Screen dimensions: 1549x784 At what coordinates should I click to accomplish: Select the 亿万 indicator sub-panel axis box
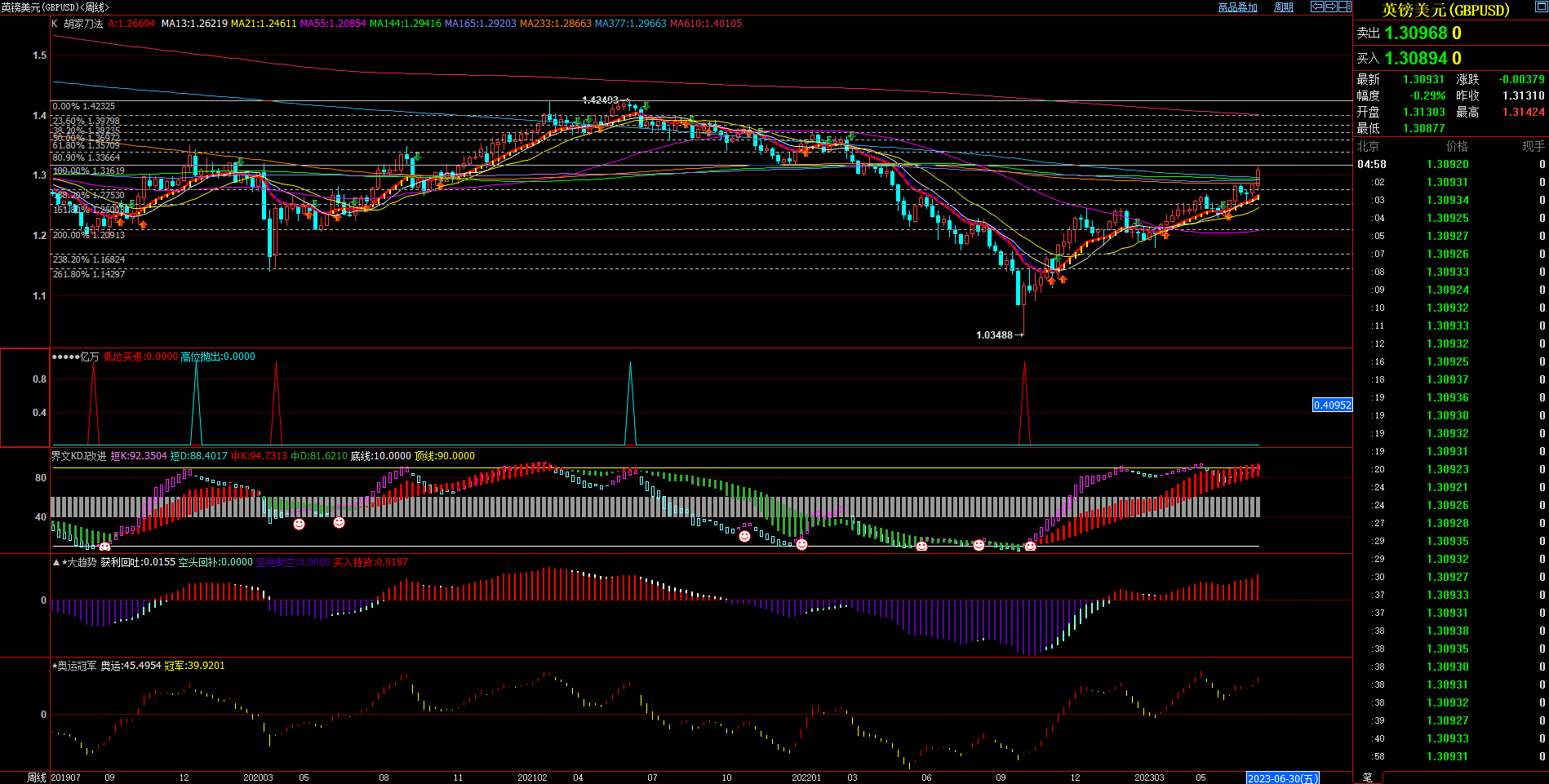pyautogui.click(x=24, y=397)
